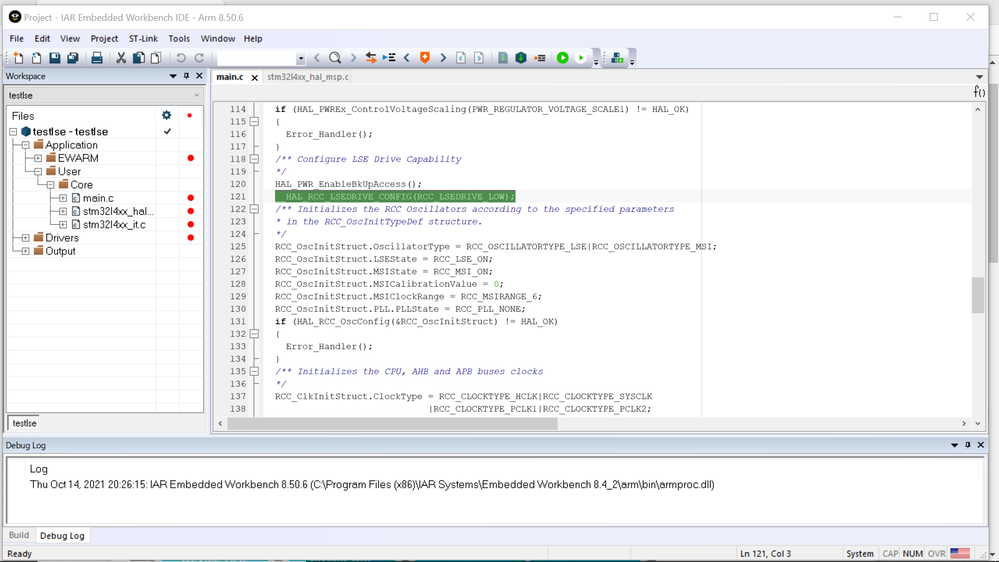The height and width of the screenshot is (562, 999).
Task: Close the Debug Log panel
Action: click(981, 445)
